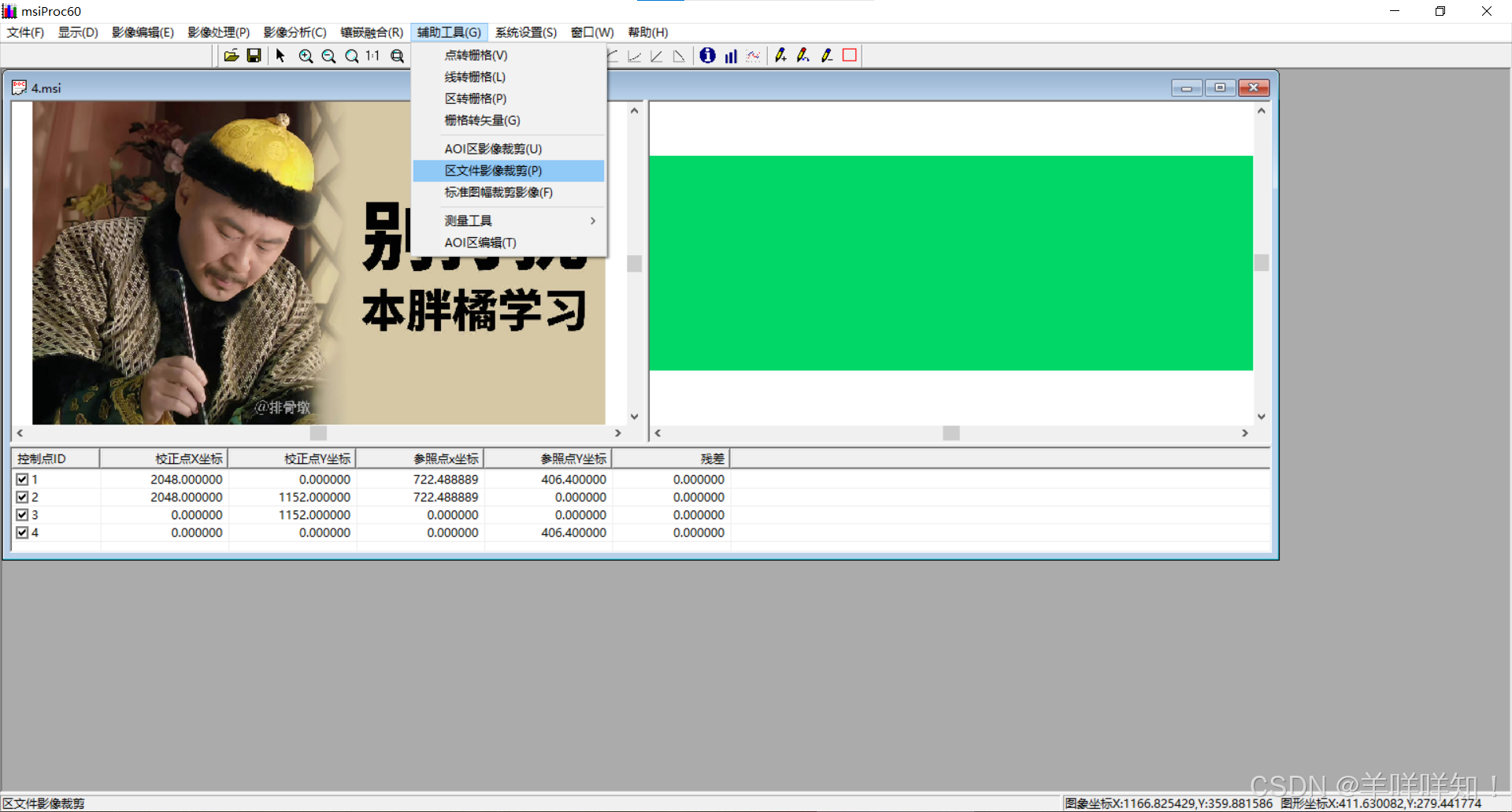Choose 点转栅格(V) menu entry

[x=509, y=55]
